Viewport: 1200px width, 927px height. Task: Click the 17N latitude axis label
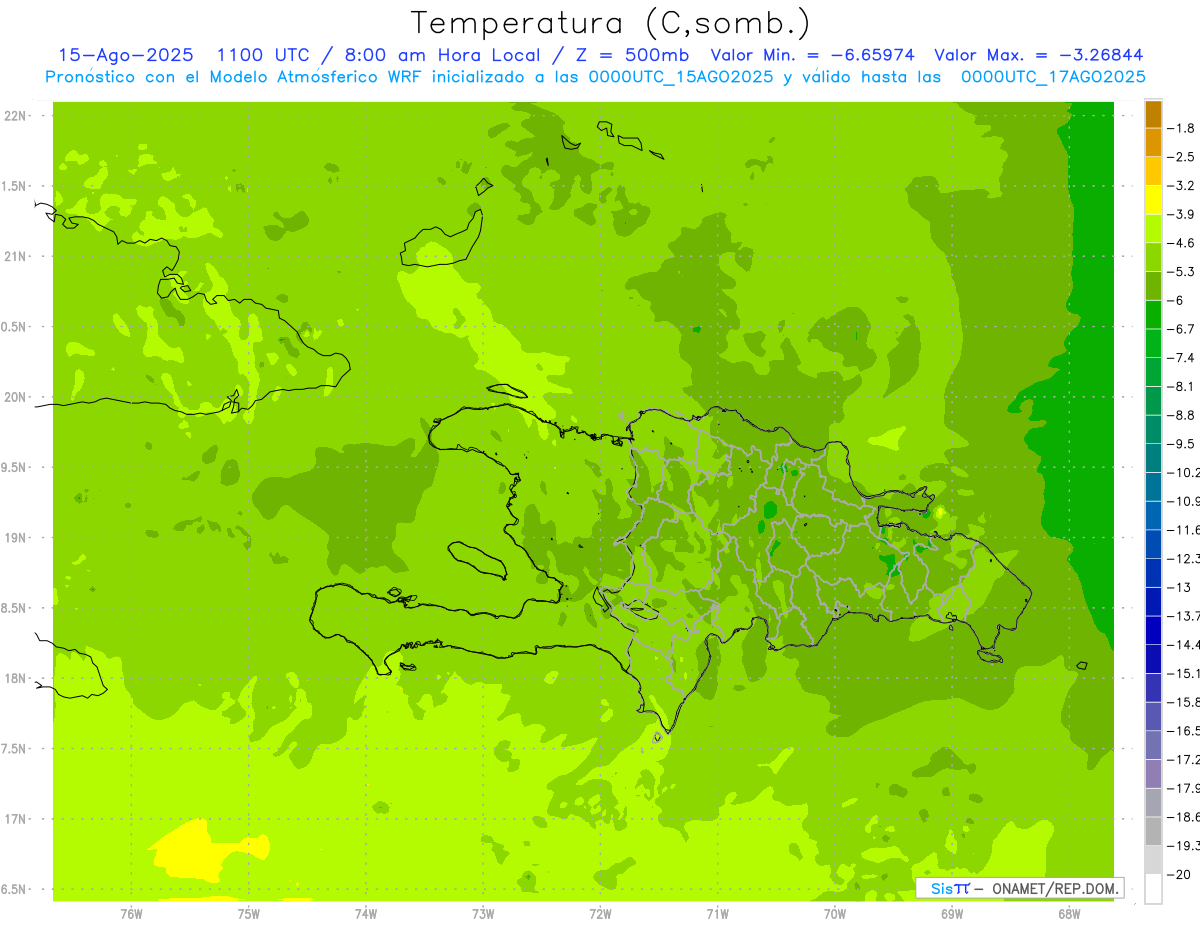click(x=15, y=819)
